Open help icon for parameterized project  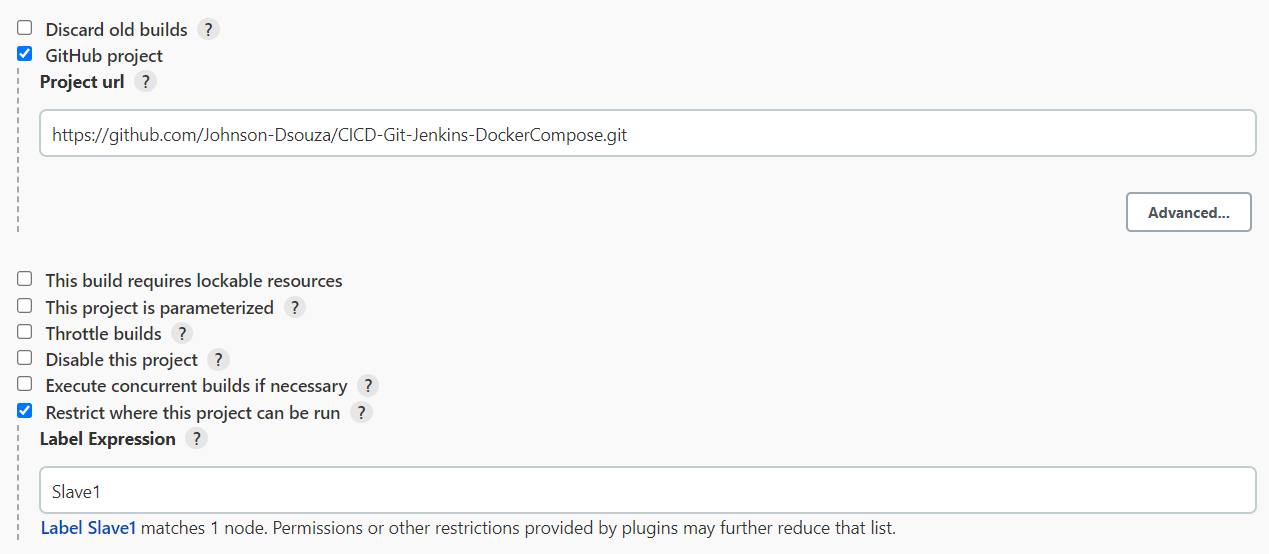click(x=294, y=307)
